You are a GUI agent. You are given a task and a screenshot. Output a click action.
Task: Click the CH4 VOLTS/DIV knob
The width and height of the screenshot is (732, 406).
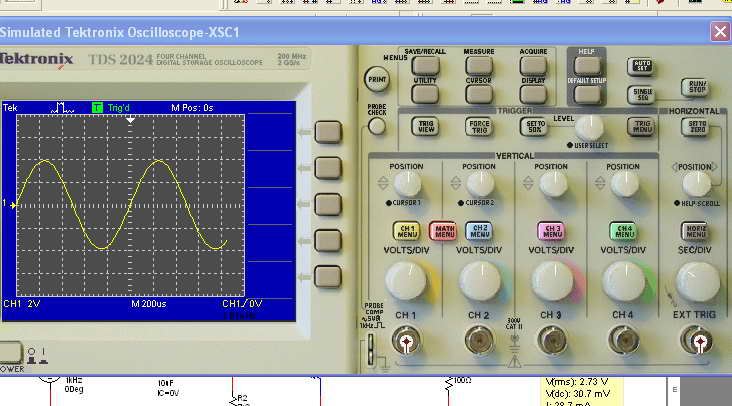pyautogui.click(x=624, y=280)
